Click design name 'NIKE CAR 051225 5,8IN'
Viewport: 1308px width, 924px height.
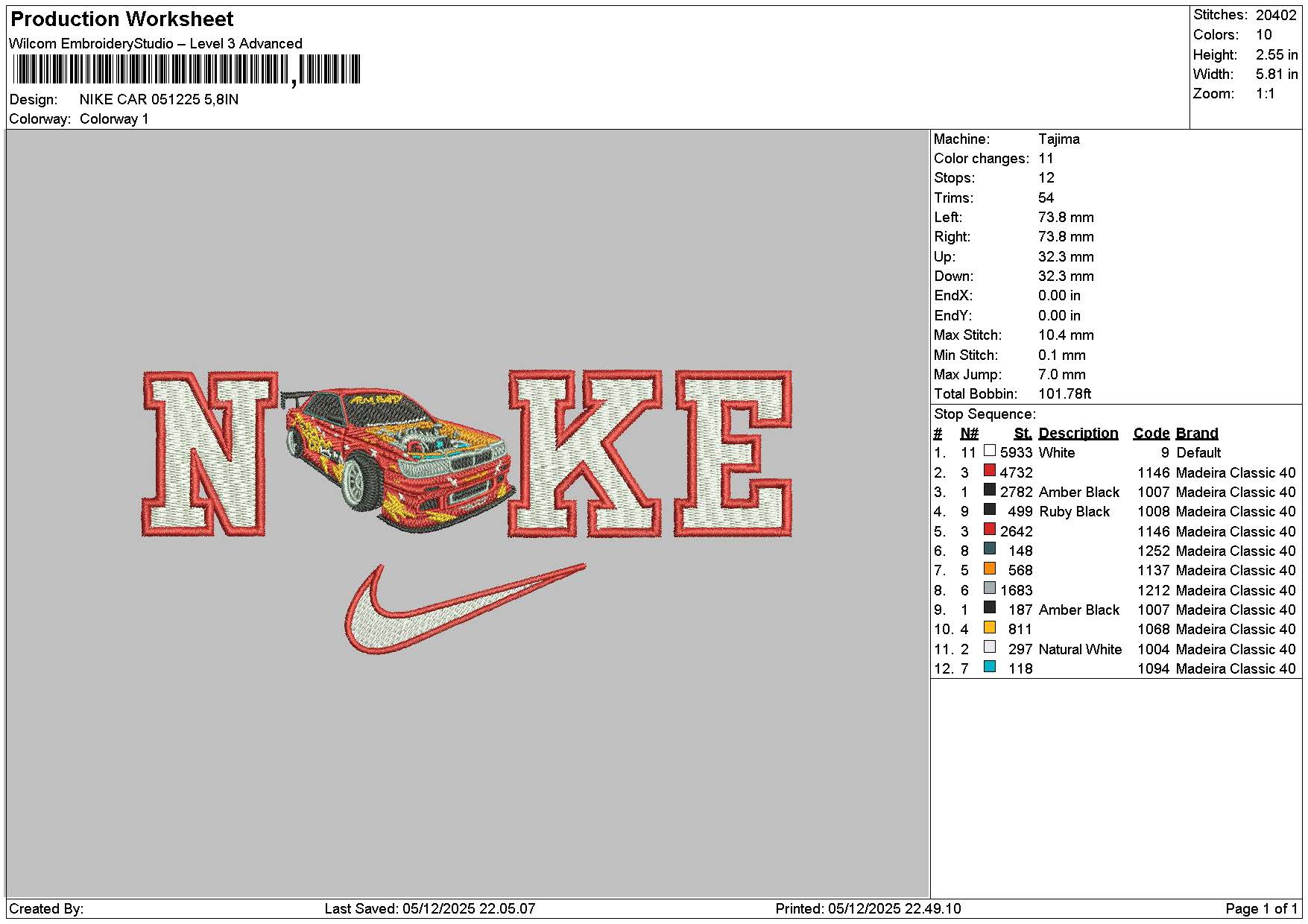(159, 99)
